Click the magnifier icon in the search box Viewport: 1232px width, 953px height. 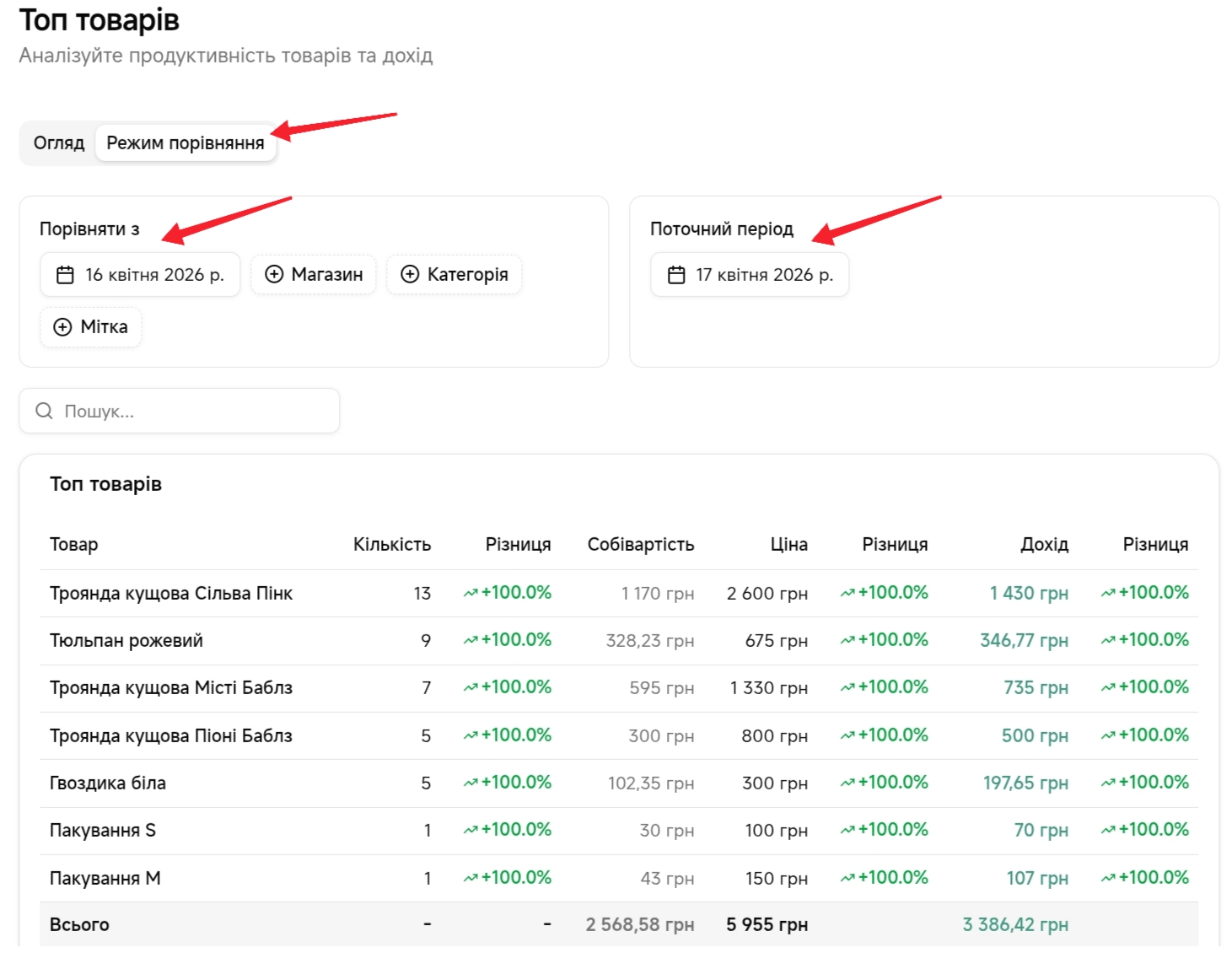click(44, 411)
